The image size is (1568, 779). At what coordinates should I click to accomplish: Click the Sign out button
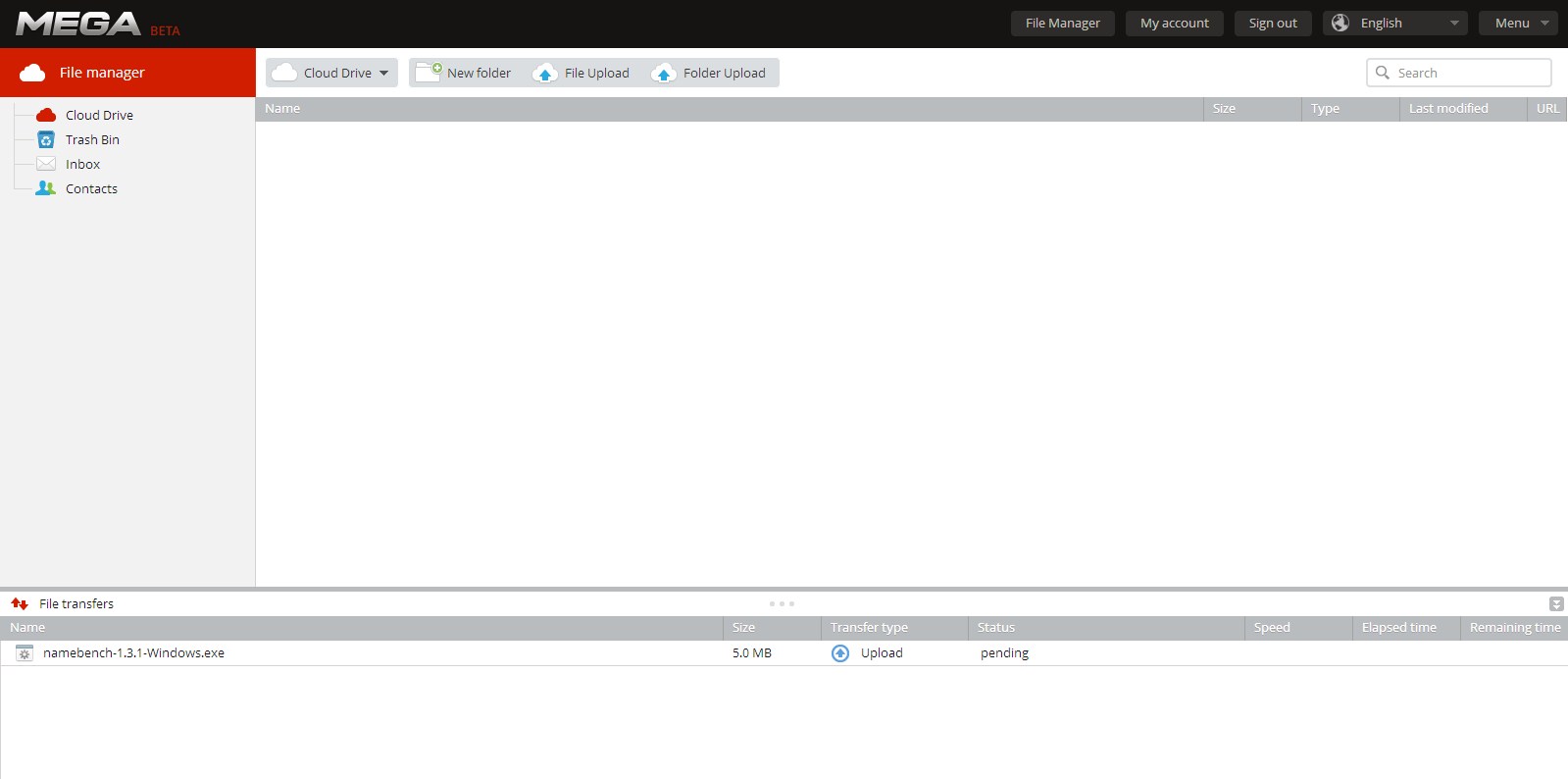[x=1272, y=23]
